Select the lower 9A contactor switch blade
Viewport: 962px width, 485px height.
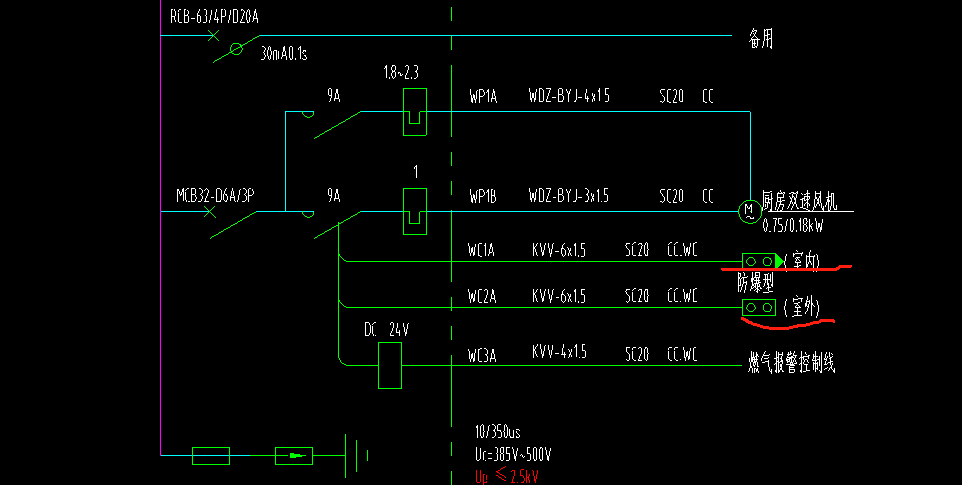[x=337, y=225]
